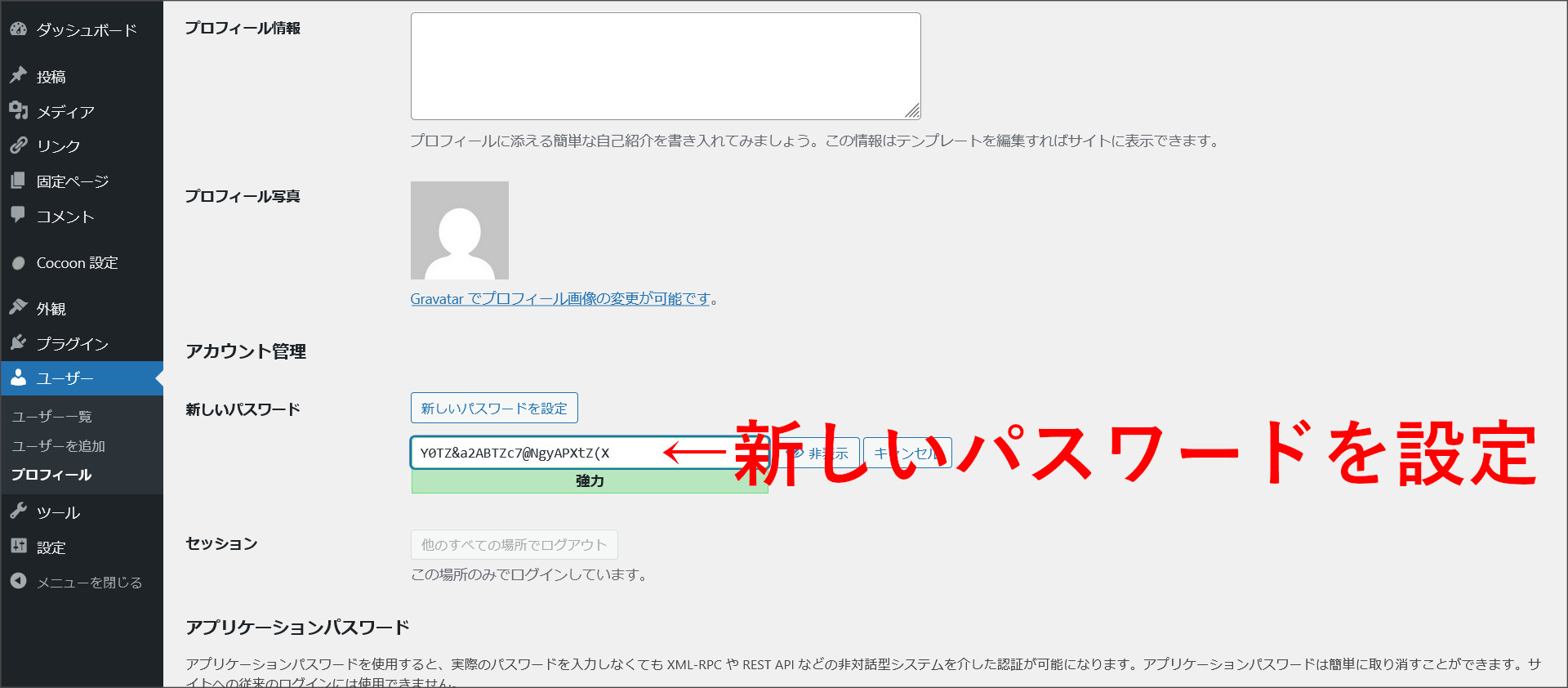Click the 強力 password strength indicator

point(590,481)
